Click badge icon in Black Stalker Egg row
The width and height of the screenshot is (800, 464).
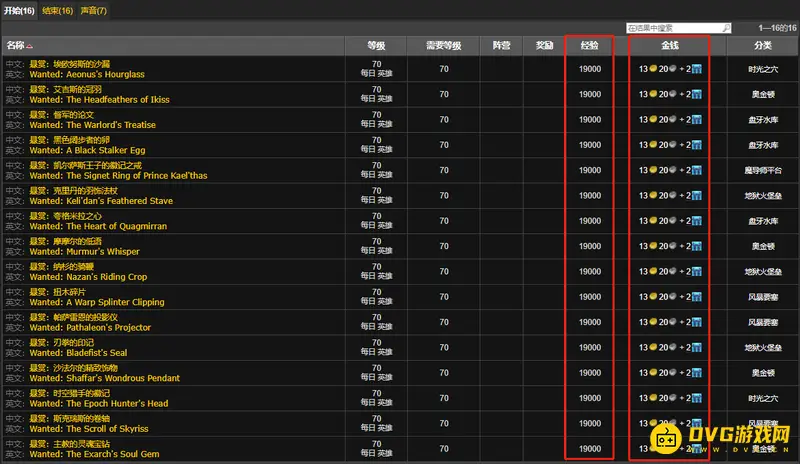[x=696, y=145]
